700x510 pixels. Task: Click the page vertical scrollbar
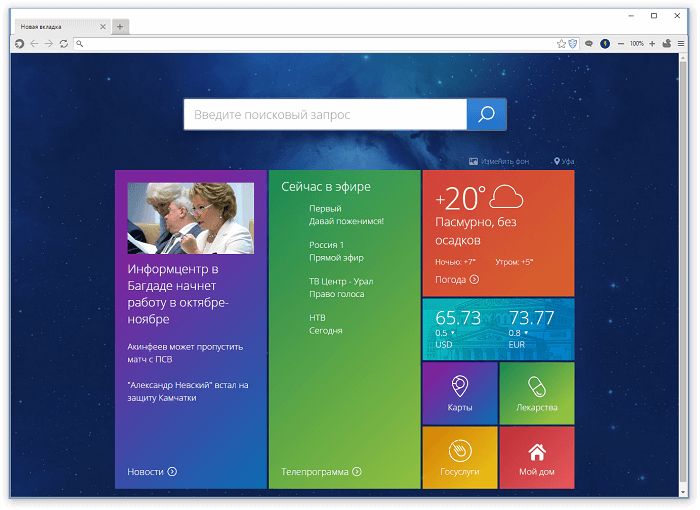pyautogui.click(x=683, y=272)
